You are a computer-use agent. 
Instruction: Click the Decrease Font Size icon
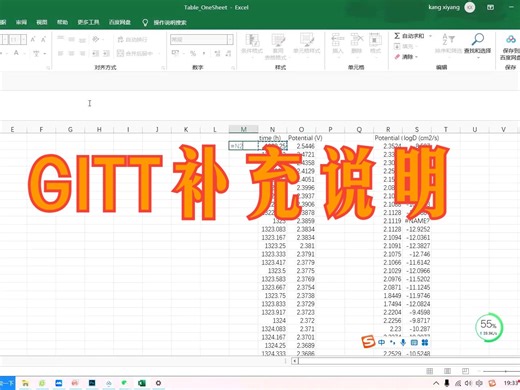pyautogui.click(x=44, y=39)
